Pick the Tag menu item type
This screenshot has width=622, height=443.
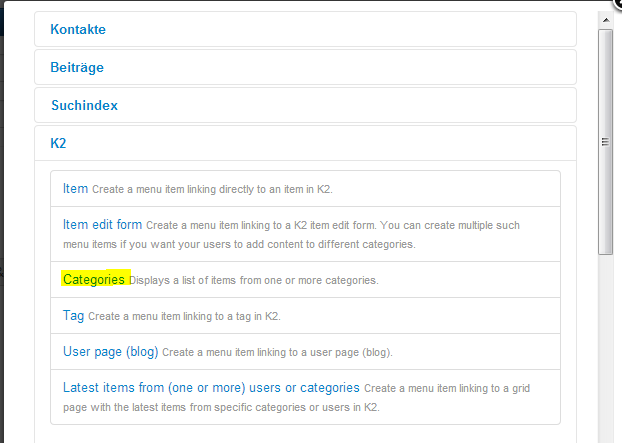[73, 316]
